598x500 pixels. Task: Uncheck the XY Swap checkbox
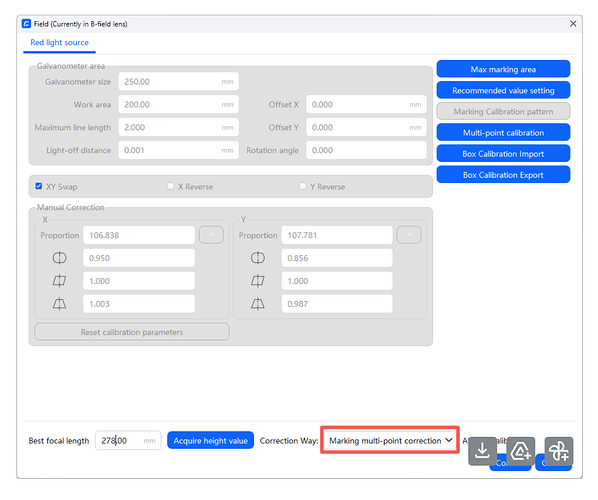click(x=39, y=186)
